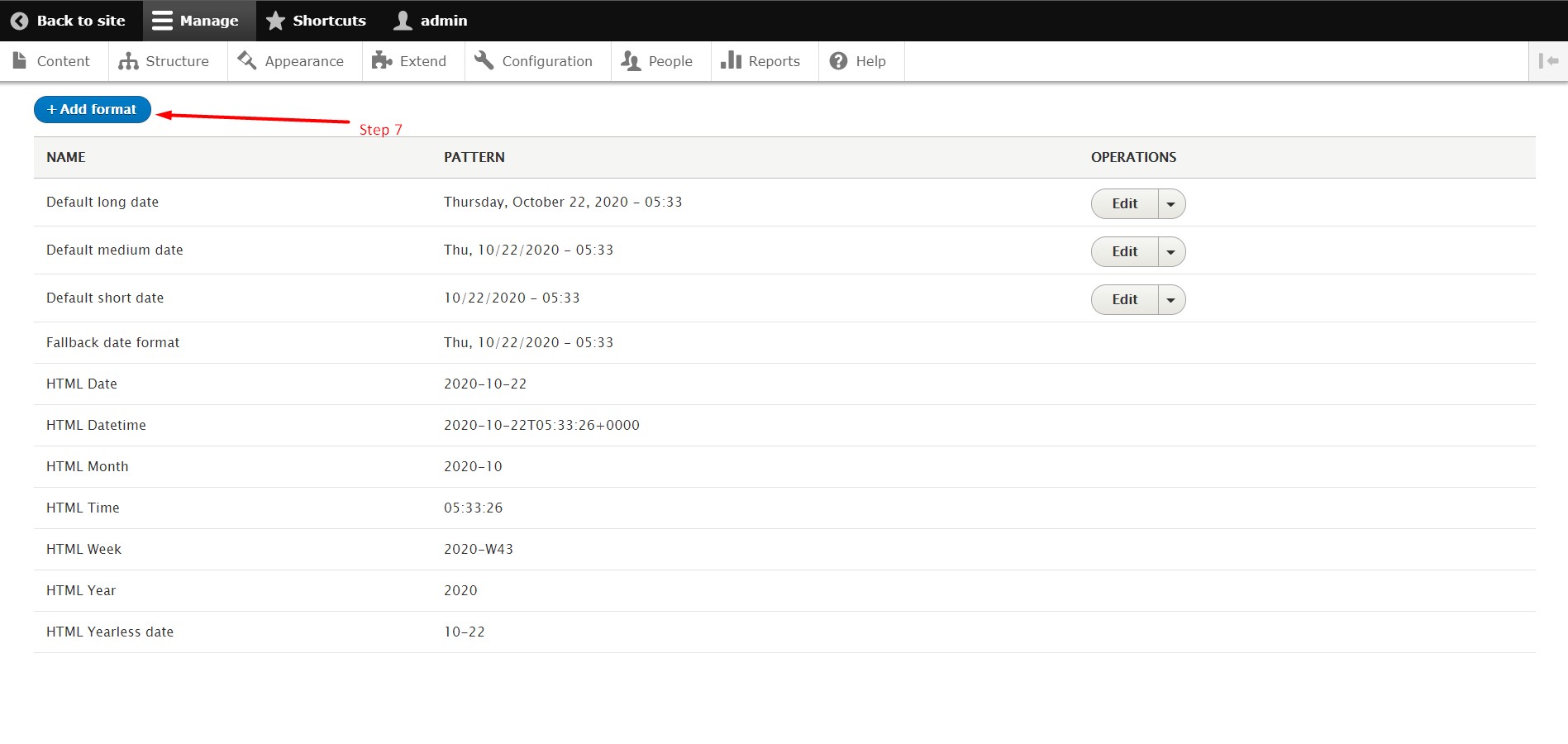Viewport: 1568px width, 744px height.
Task: Select the OPERATIONS column header
Action: pyautogui.click(x=1134, y=157)
